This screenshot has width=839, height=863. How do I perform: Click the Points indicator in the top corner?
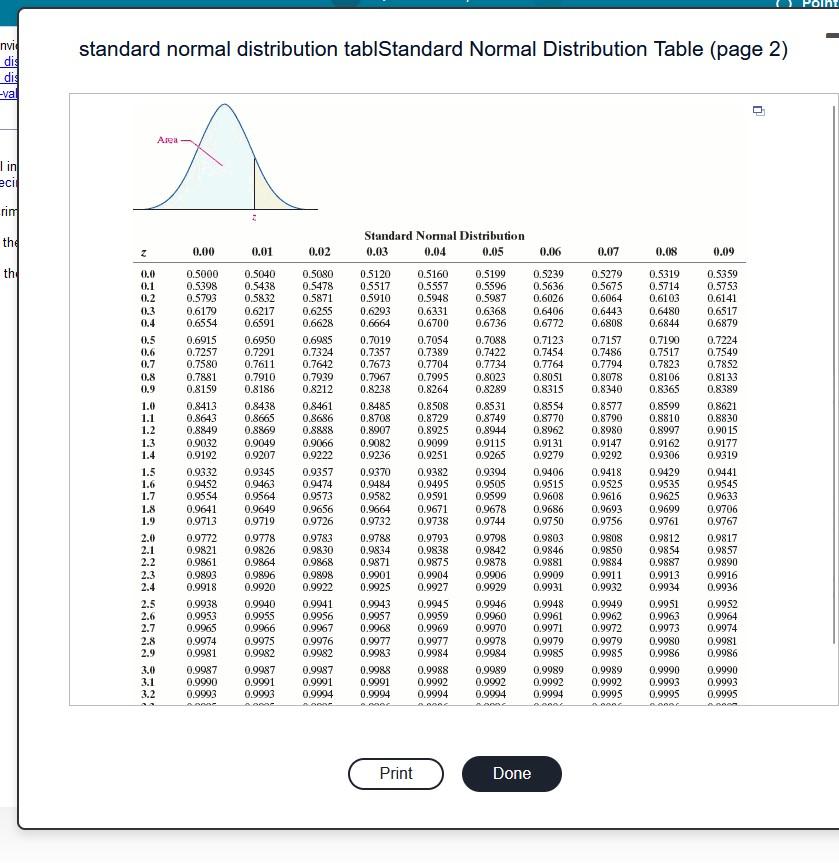(x=820, y=4)
